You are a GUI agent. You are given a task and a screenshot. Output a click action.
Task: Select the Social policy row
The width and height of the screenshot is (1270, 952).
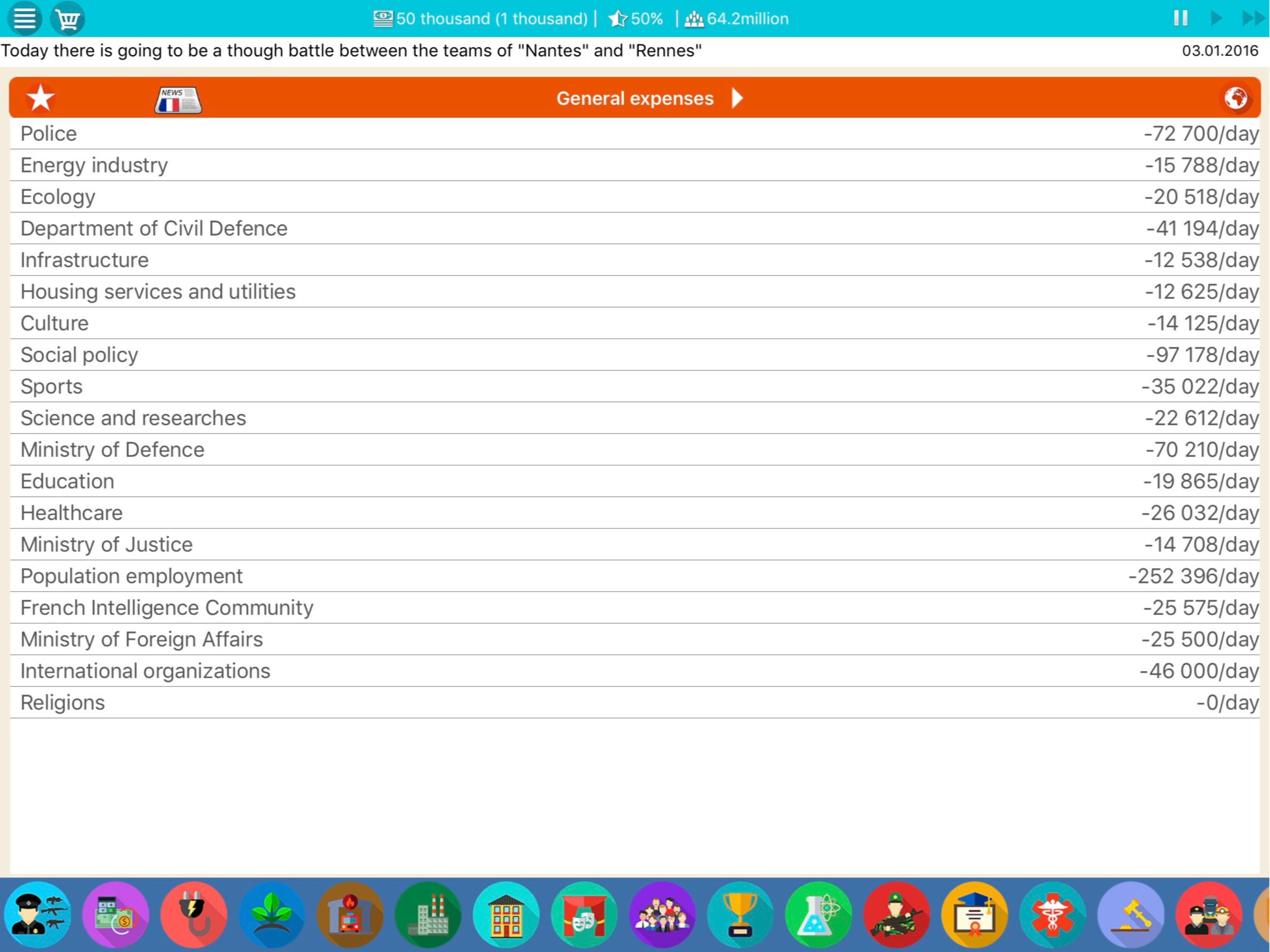point(635,355)
